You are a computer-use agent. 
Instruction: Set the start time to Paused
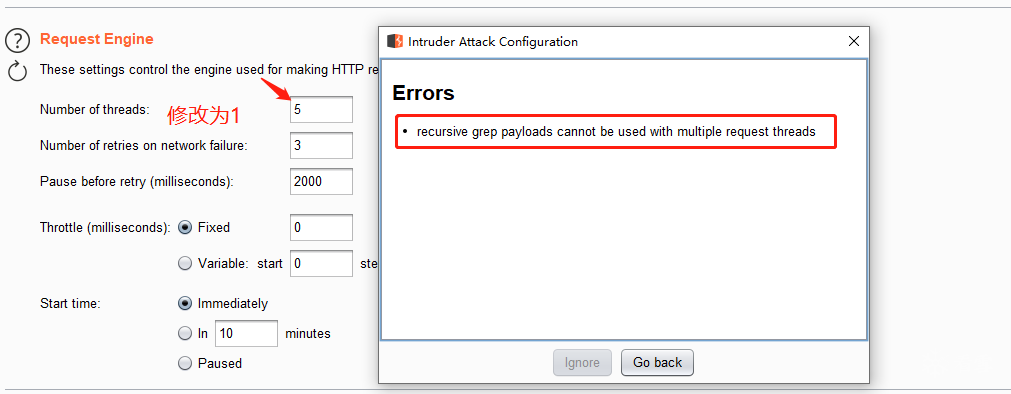point(185,363)
